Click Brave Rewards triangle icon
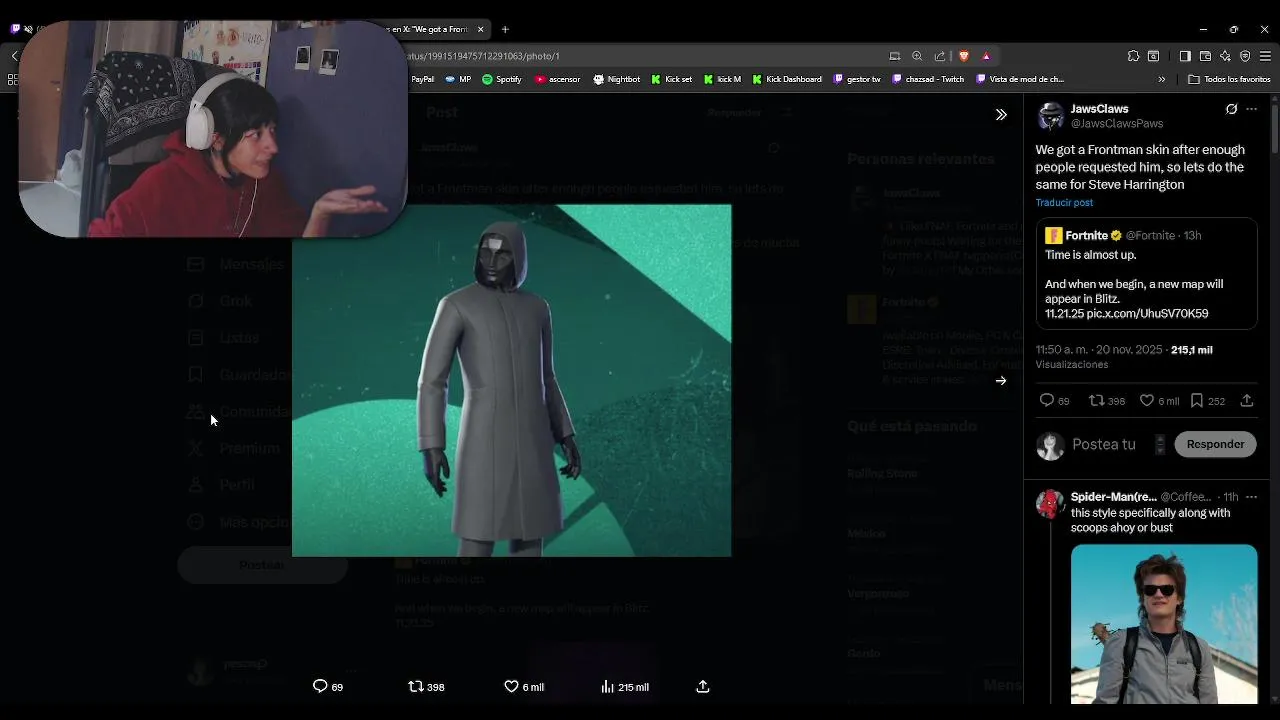This screenshot has width=1280, height=720. tap(986, 56)
